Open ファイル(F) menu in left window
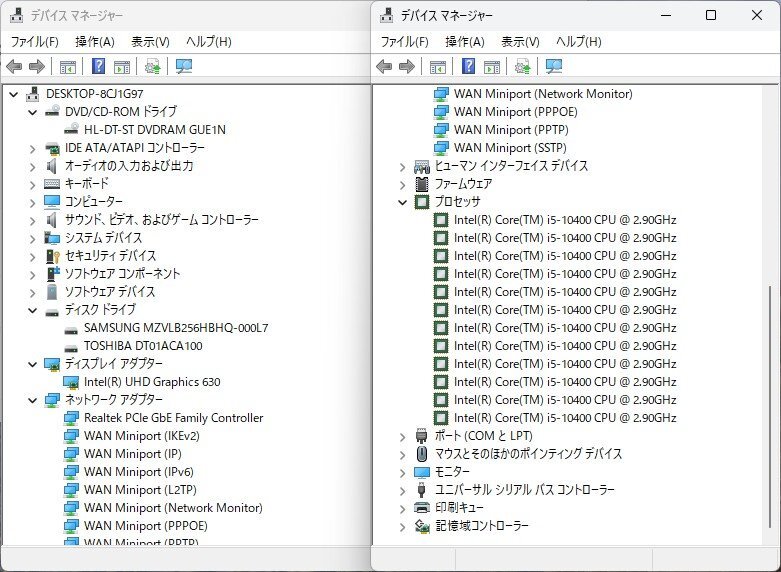This screenshot has height=572, width=781. pos(34,42)
